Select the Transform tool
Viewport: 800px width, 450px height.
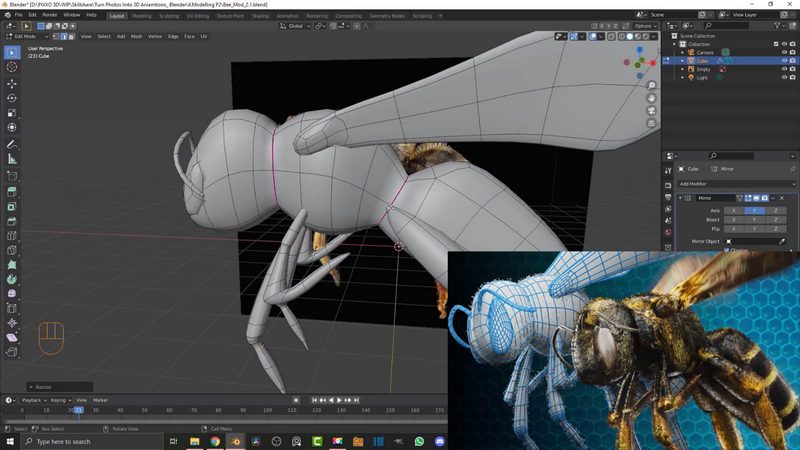[x=12, y=128]
